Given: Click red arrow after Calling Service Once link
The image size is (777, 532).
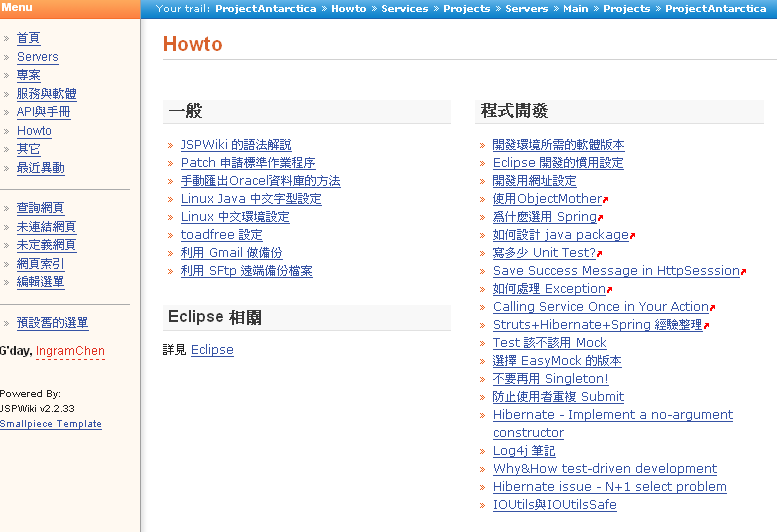Looking at the screenshot, I should click(712, 308).
